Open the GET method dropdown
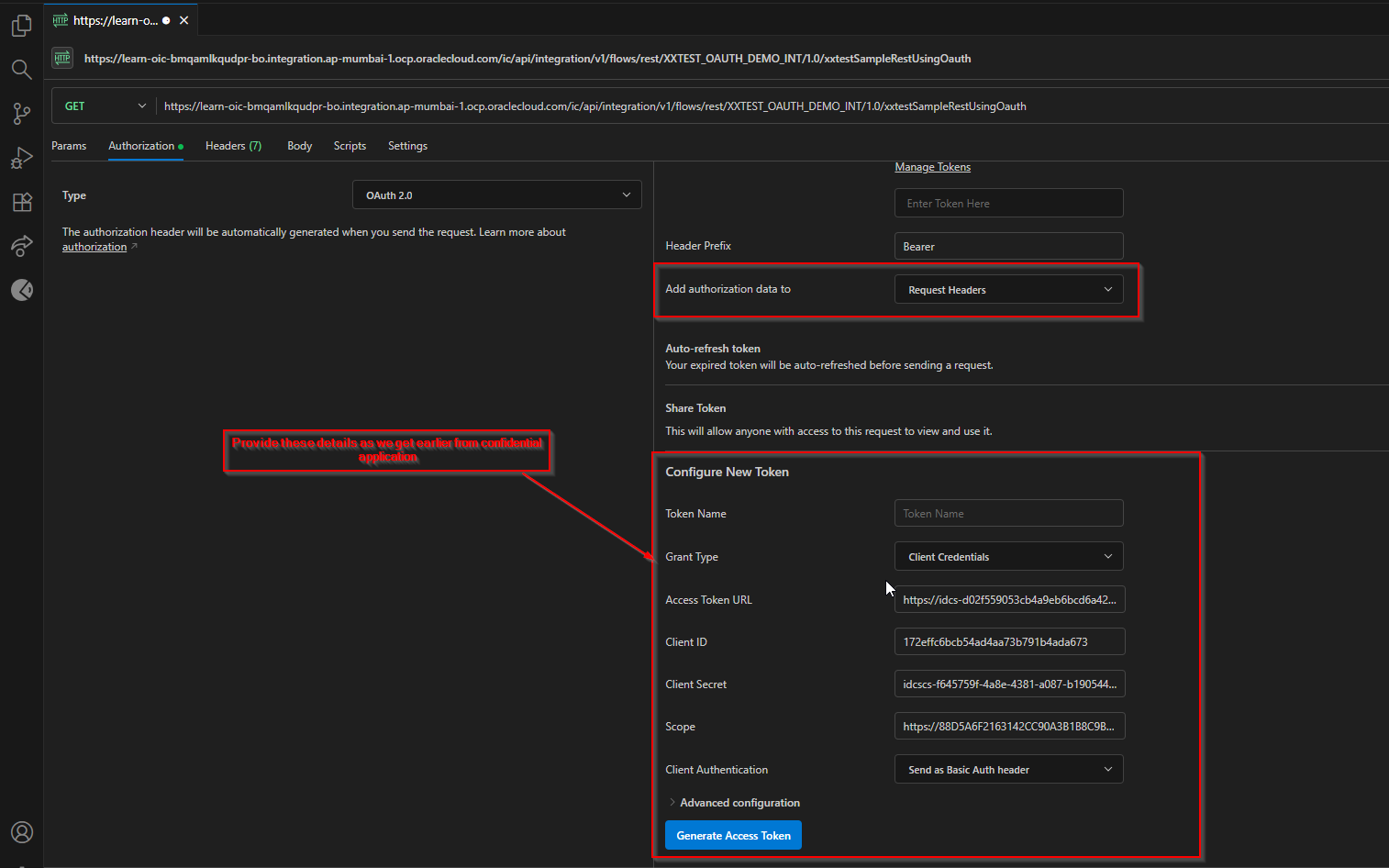 103,106
